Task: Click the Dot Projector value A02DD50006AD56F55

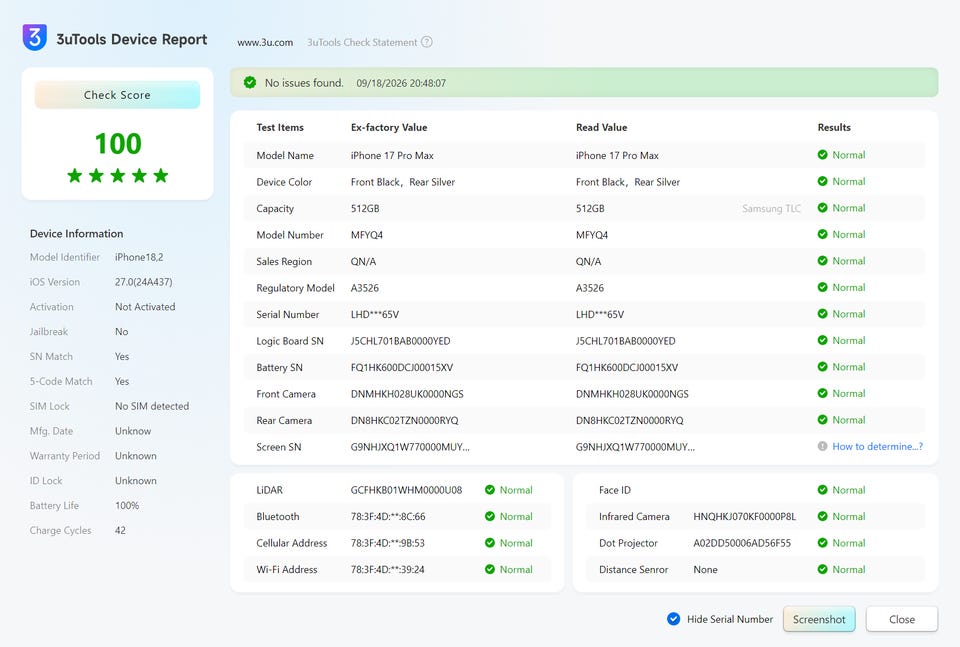Action: (x=742, y=543)
